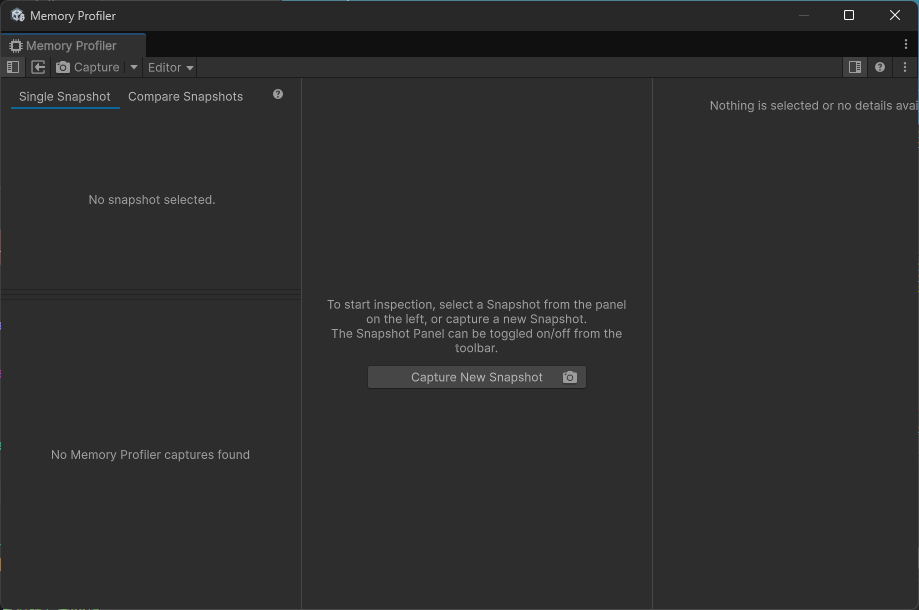
Task: Click the help question mark in the toolbar
Action: click(879, 67)
